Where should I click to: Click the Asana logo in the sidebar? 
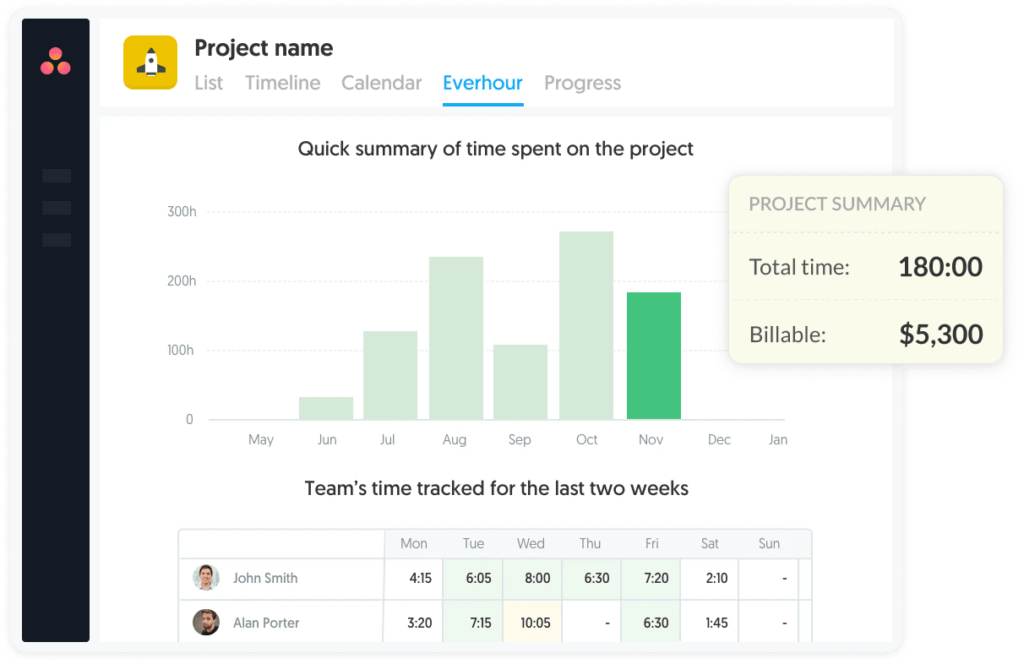[55, 60]
